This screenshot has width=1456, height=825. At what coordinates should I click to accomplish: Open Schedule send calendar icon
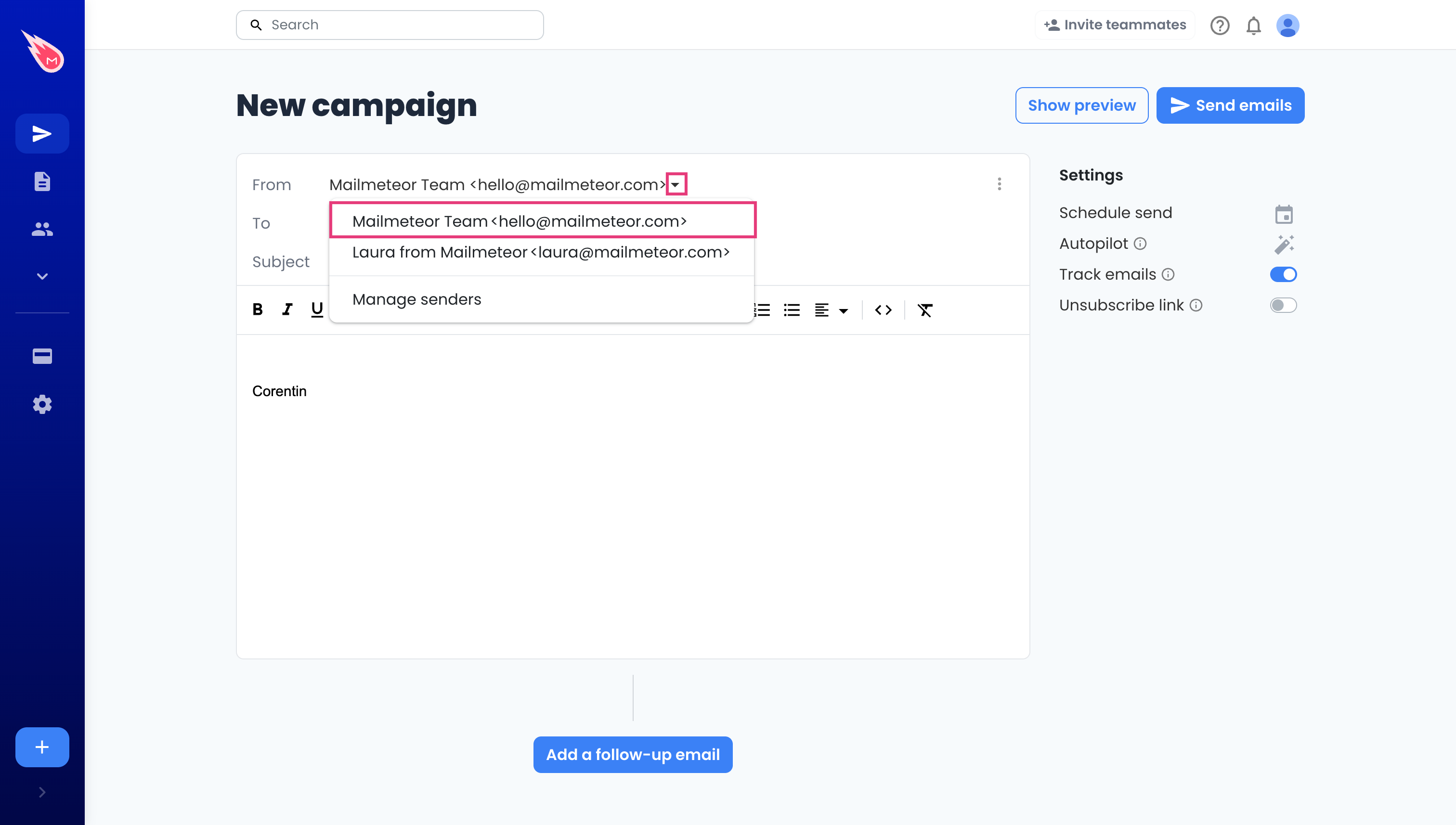click(1284, 214)
